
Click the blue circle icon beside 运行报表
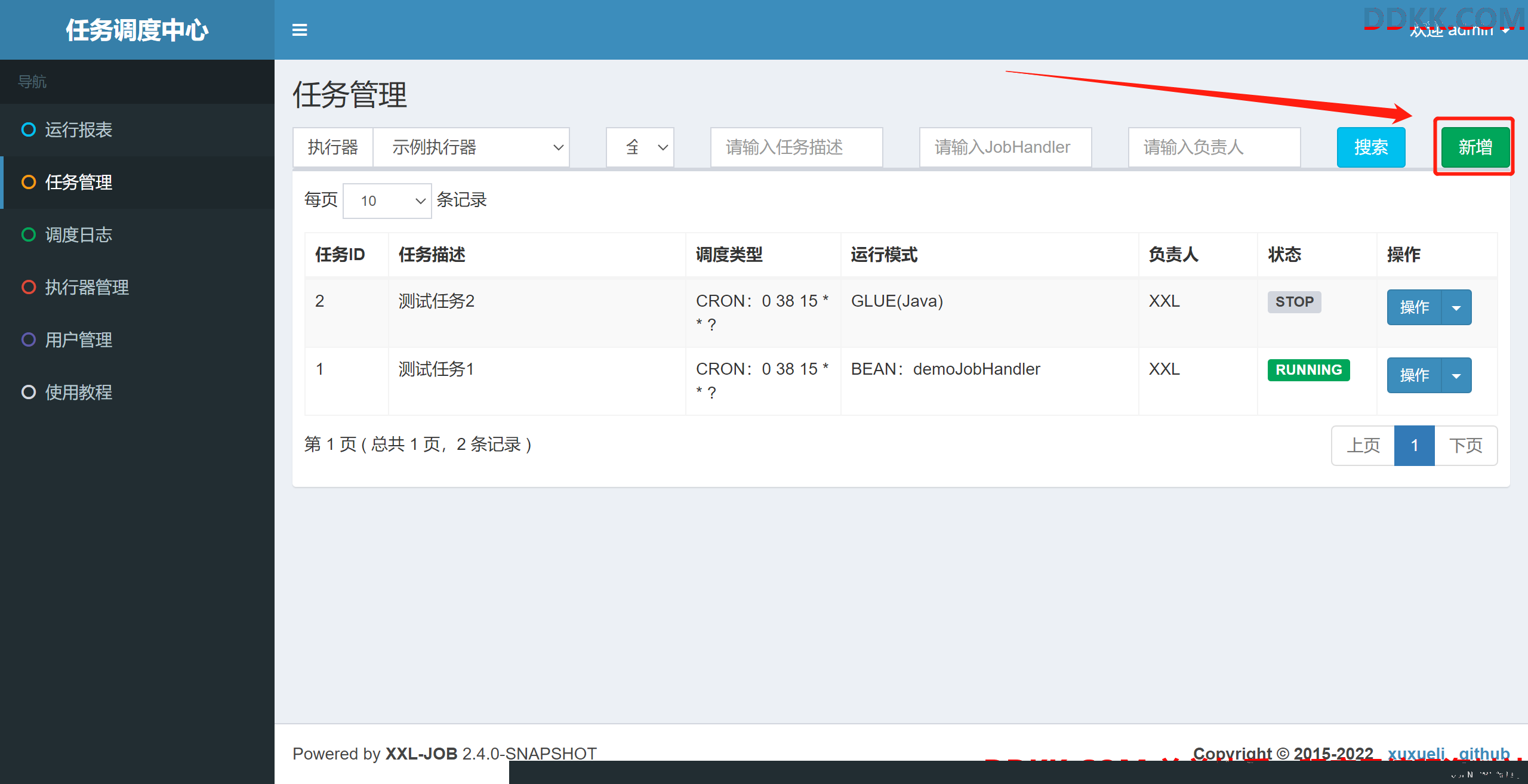[x=28, y=129]
